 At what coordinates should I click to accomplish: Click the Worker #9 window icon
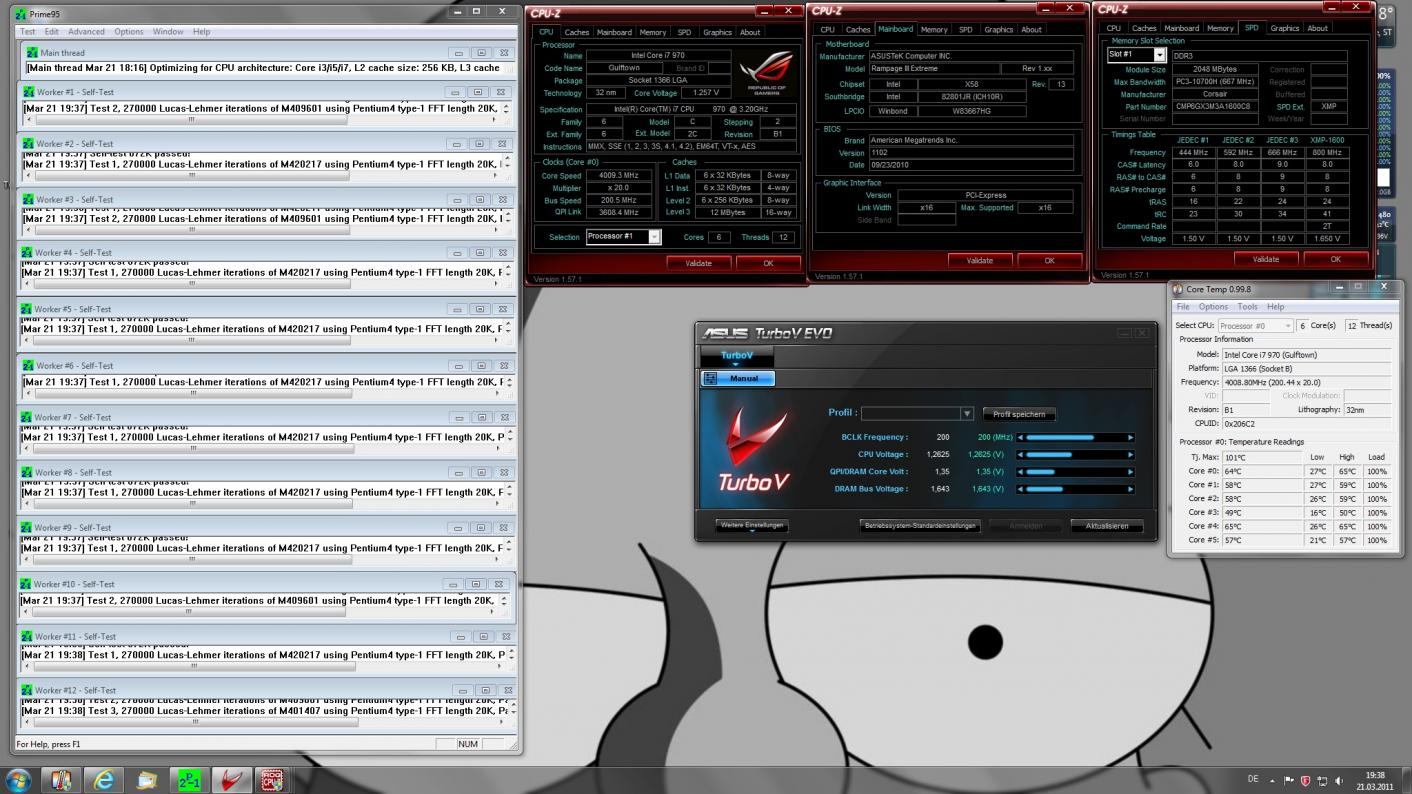coord(27,527)
